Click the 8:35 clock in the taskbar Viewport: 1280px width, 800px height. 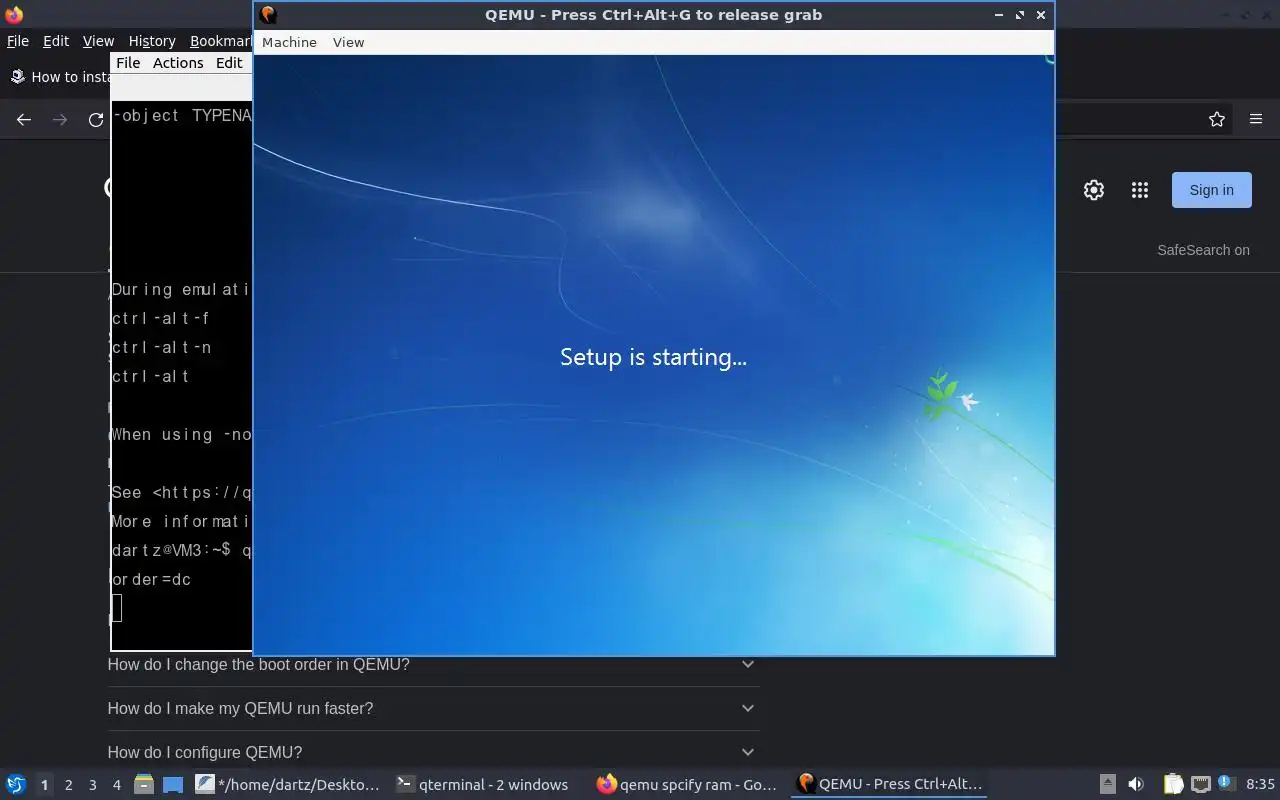point(1260,784)
